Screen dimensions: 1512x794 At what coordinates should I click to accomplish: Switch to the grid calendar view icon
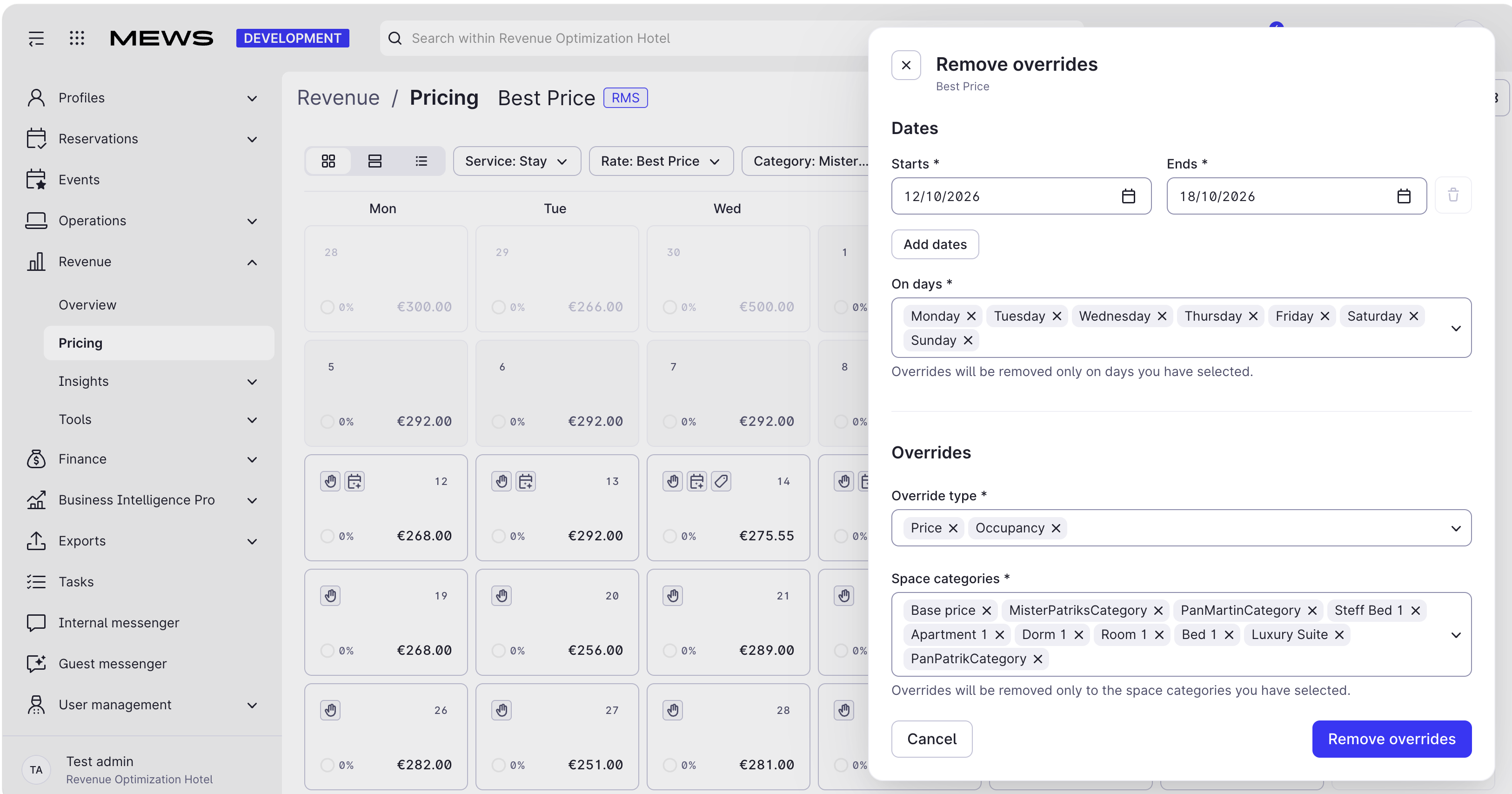[328, 161]
